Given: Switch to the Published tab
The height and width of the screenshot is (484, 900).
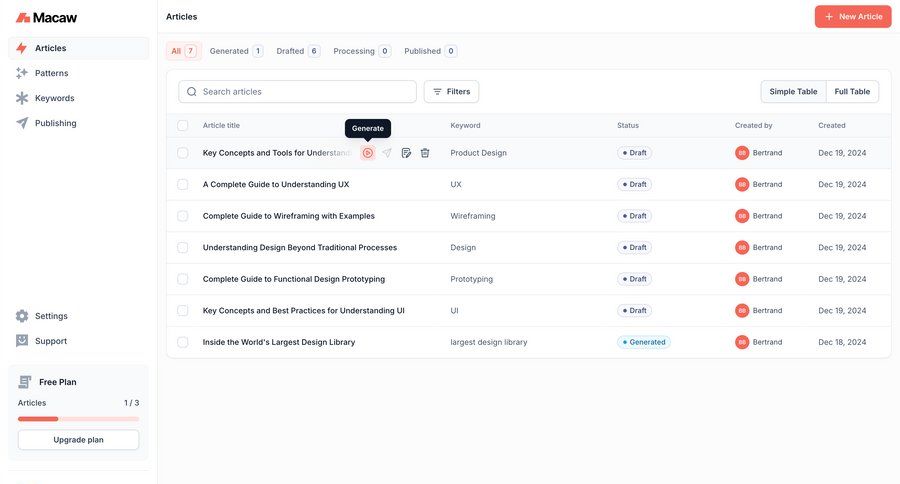Looking at the screenshot, I should (x=430, y=51).
